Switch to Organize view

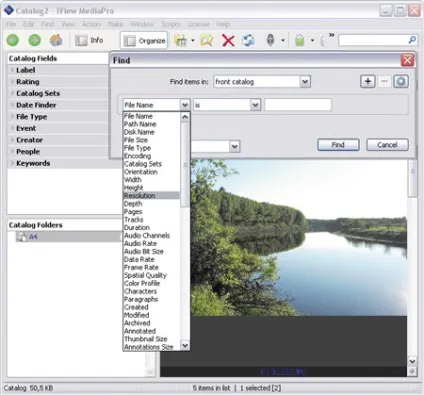point(144,41)
